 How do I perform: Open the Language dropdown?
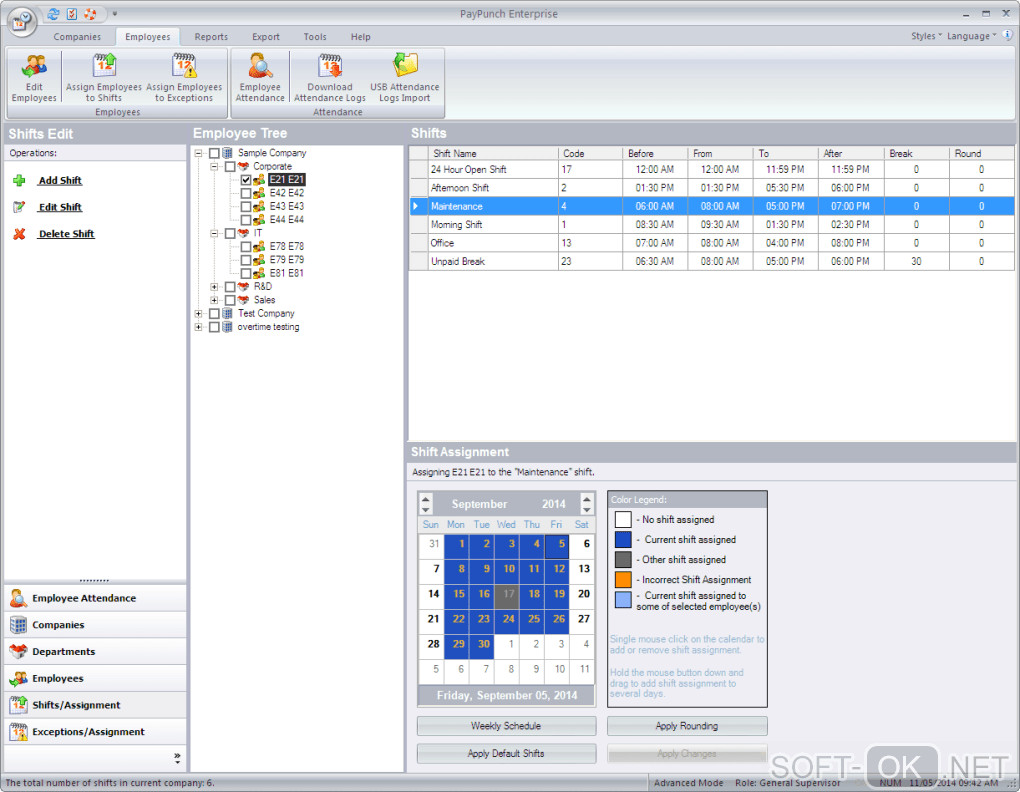971,36
